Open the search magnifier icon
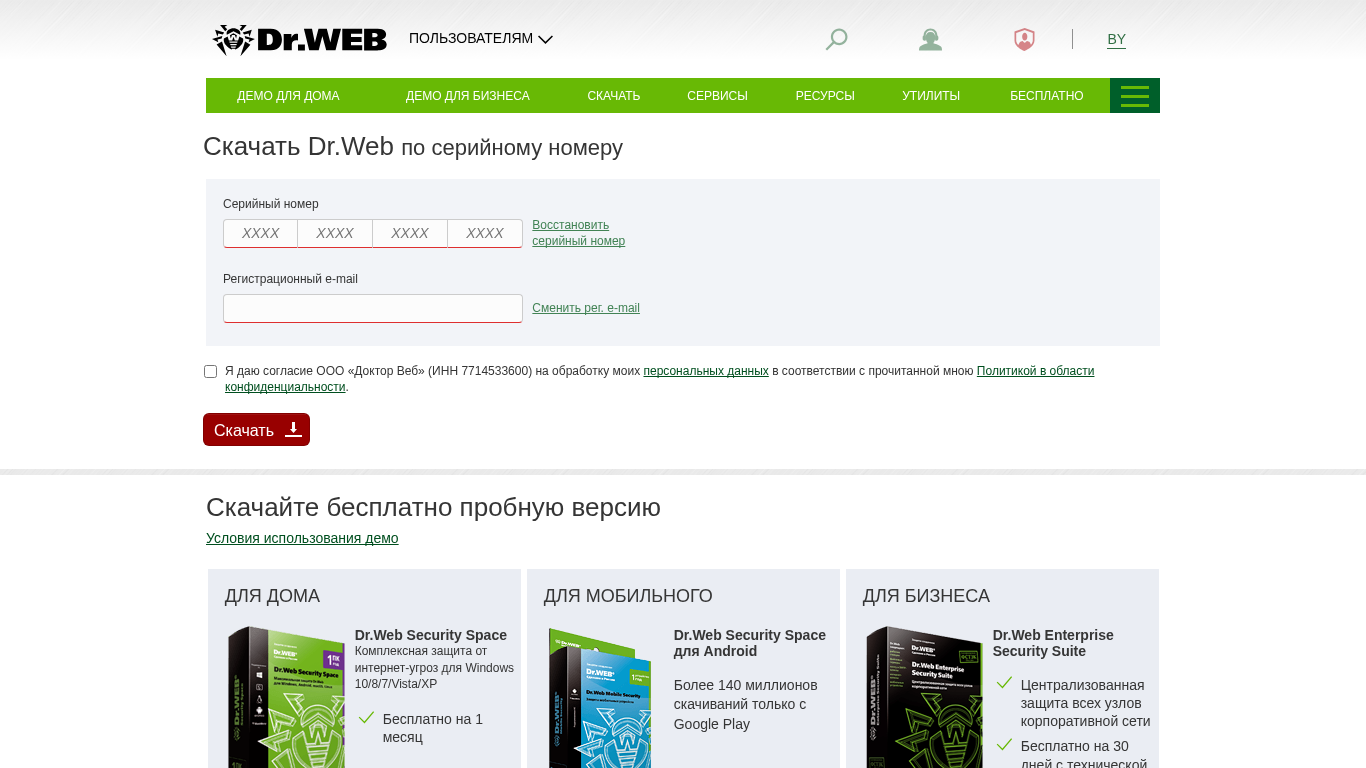The width and height of the screenshot is (1366, 768). [x=836, y=39]
